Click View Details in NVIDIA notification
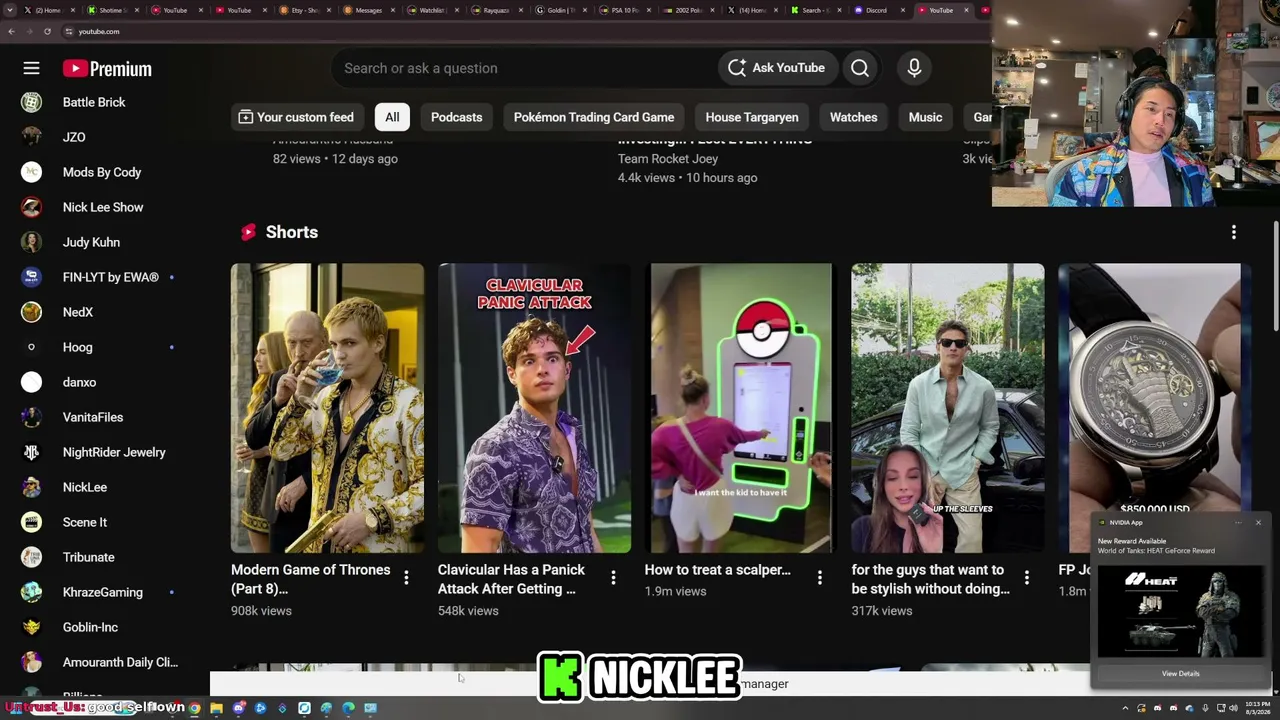The height and width of the screenshot is (720, 1280). (1180, 674)
